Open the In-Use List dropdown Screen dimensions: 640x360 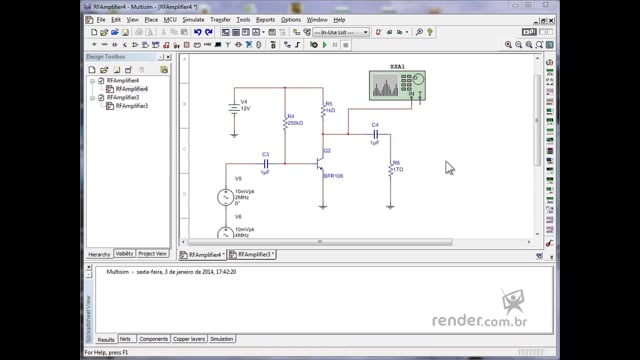pyautogui.click(x=366, y=32)
